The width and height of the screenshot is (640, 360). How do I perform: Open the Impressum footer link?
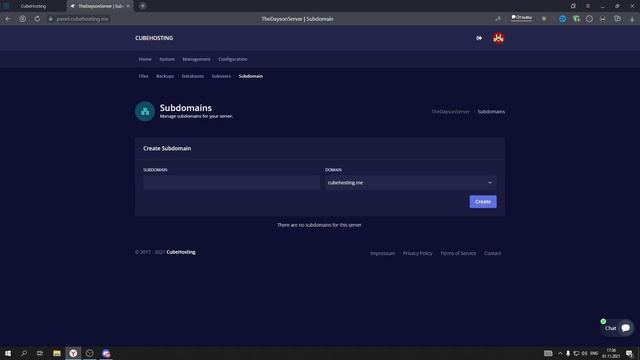coord(382,253)
